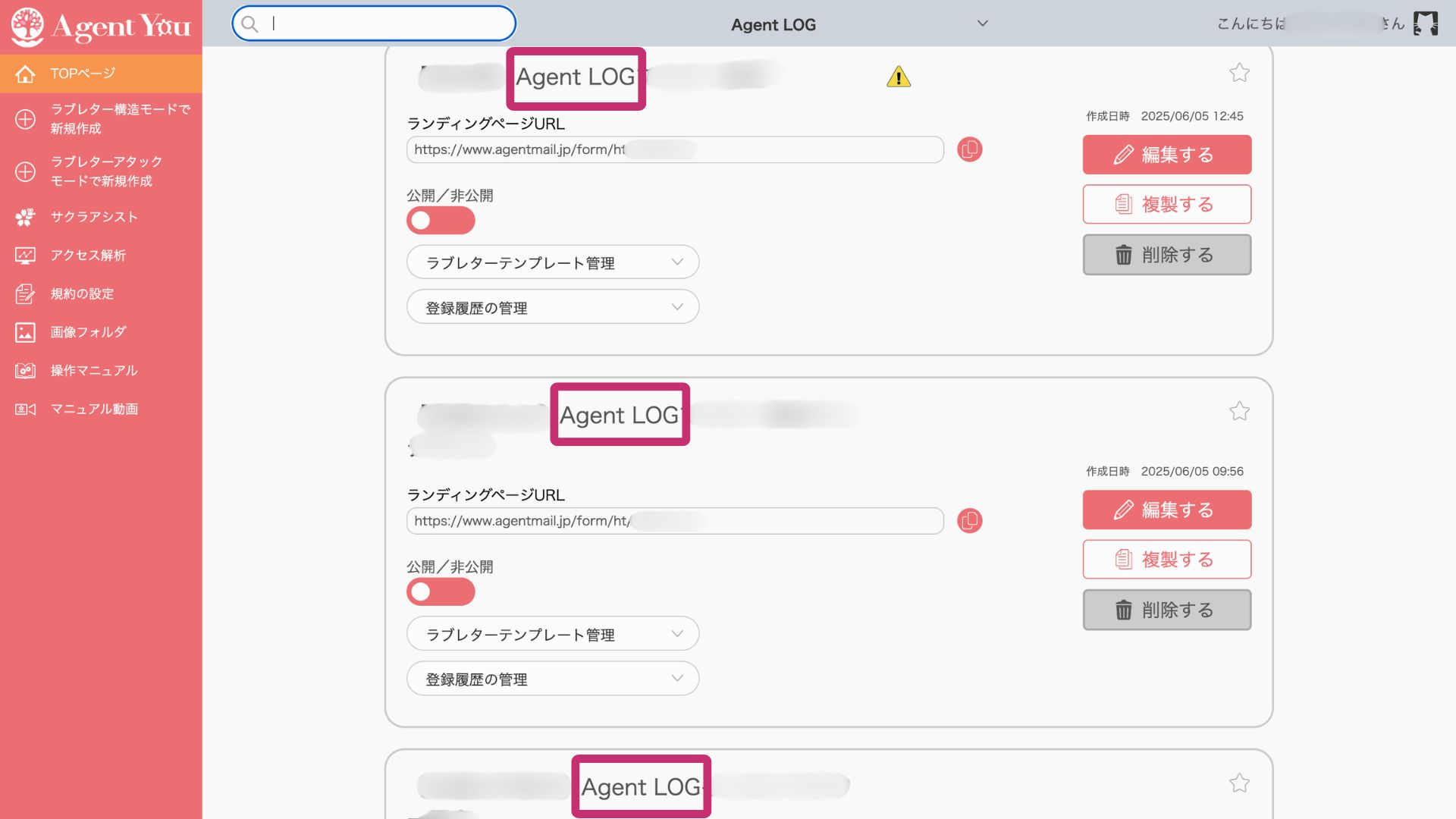Click the Agent You logo
This screenshot has height=819, width=1456.
[101, 27]
